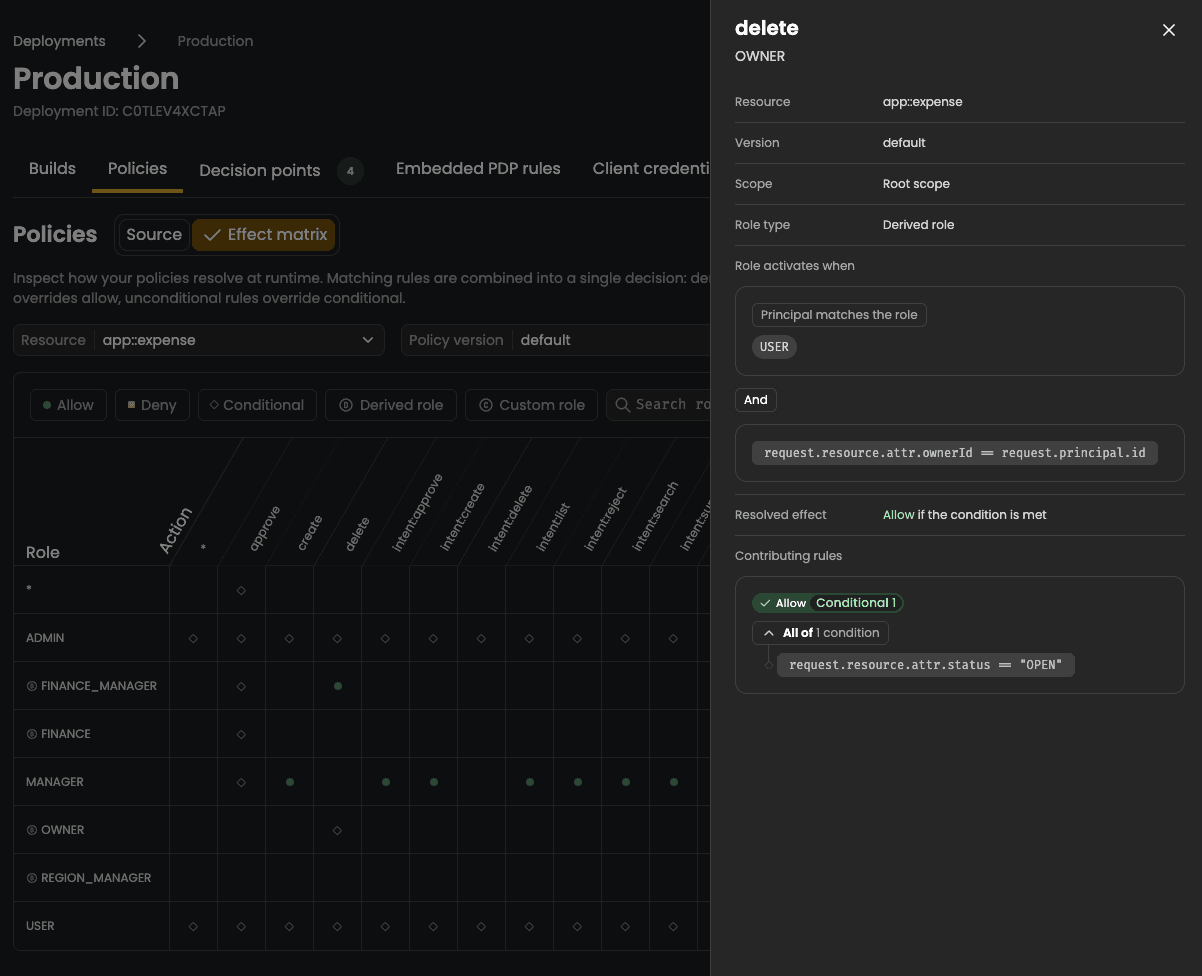Click the Derived role value in Role type
This screenshot has height=976, width=1202.
pyautogui.click(x=918, y=225)
